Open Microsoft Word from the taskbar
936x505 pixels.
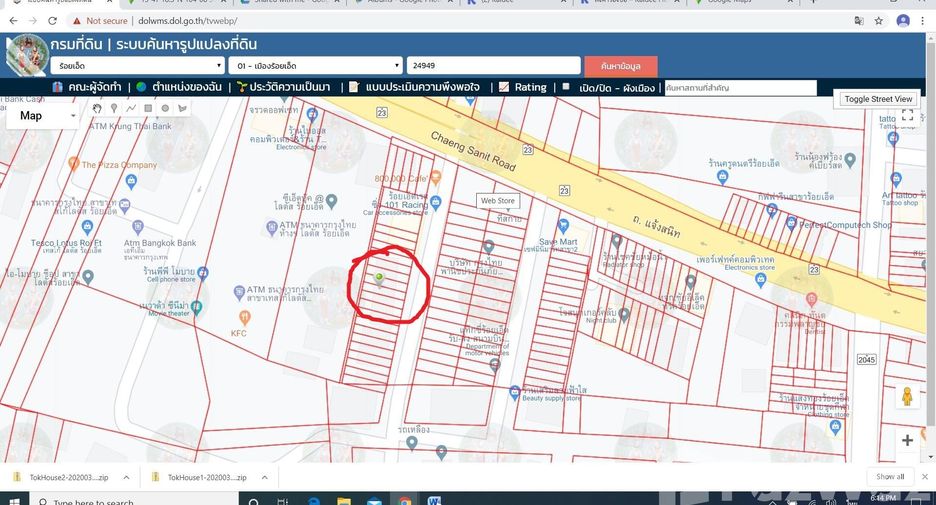coord(434,500)
